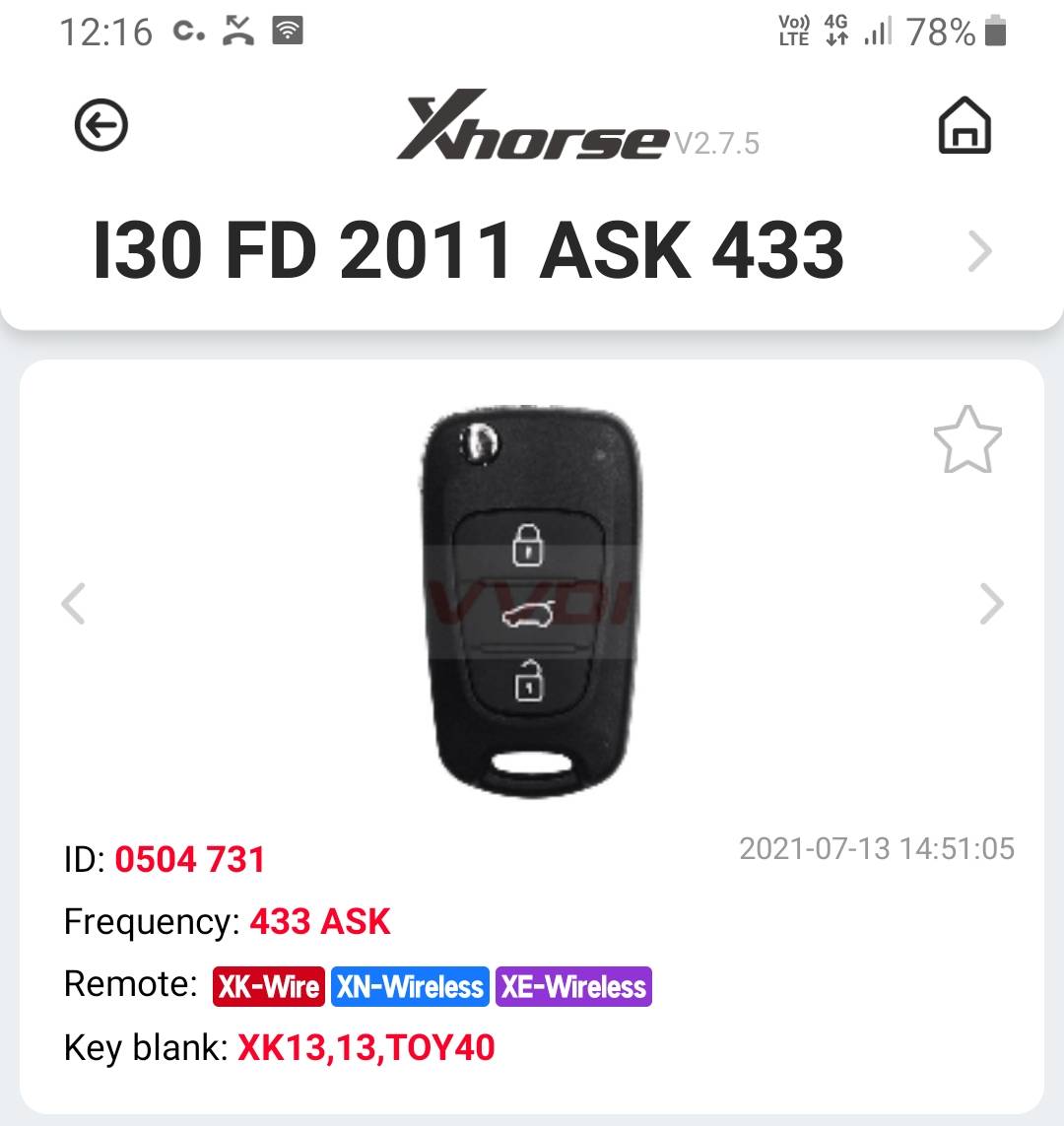1064x1126 pixels.
Task: Tap the missed call status icon
Action: coord(238,31)
